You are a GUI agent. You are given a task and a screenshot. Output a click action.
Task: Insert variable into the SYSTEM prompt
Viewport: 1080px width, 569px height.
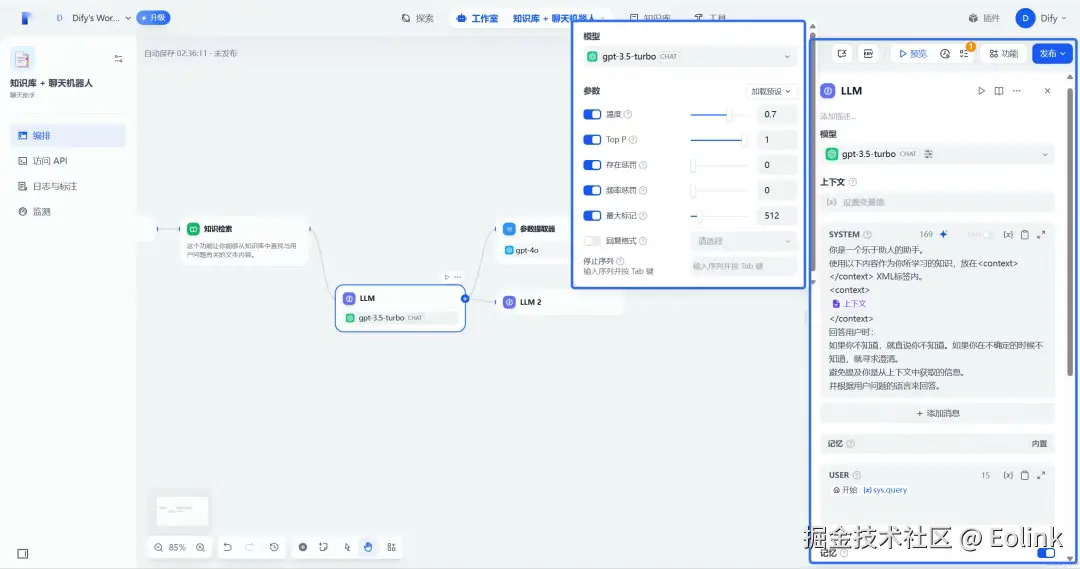pos(1008,235)
